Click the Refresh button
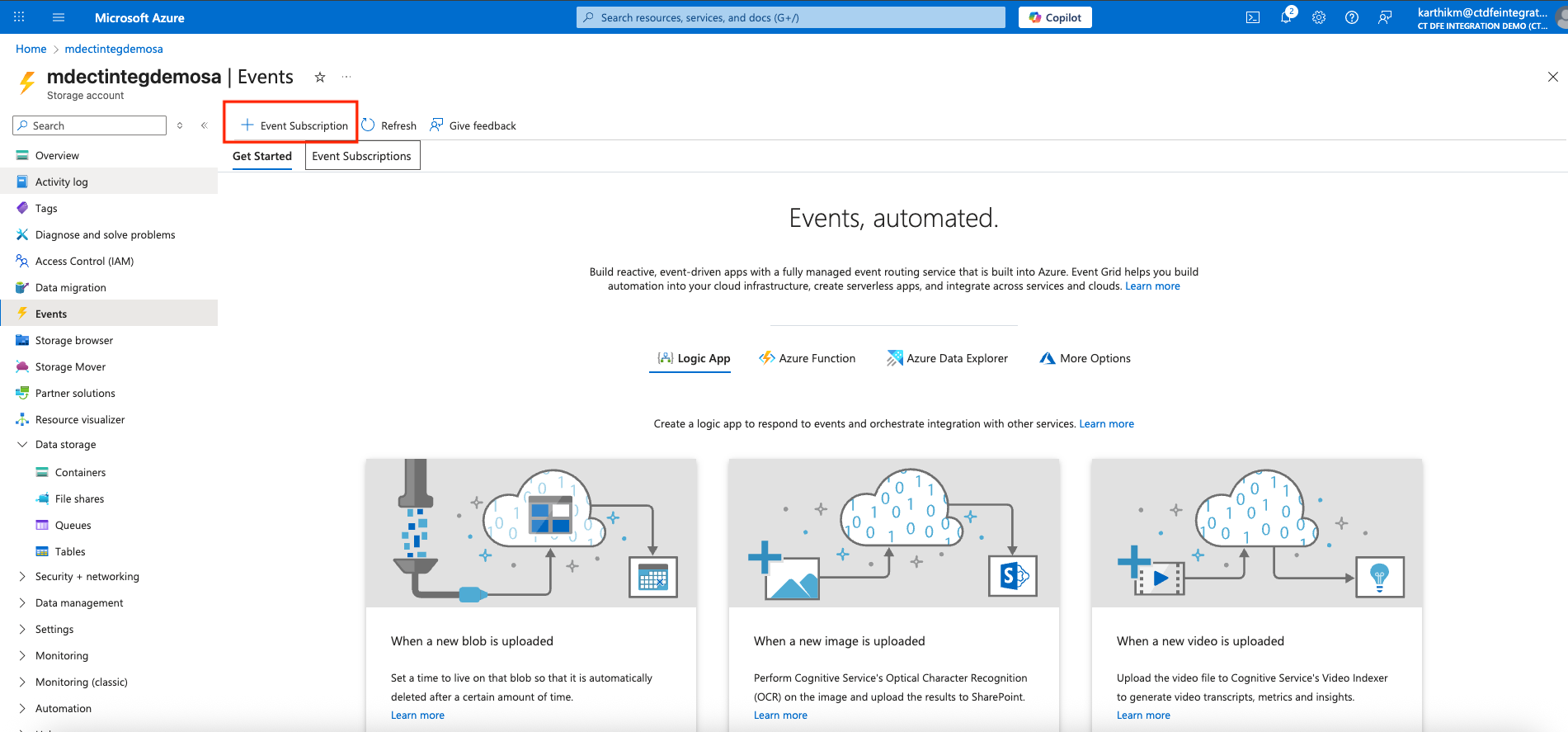 click(x=389, y=125)
